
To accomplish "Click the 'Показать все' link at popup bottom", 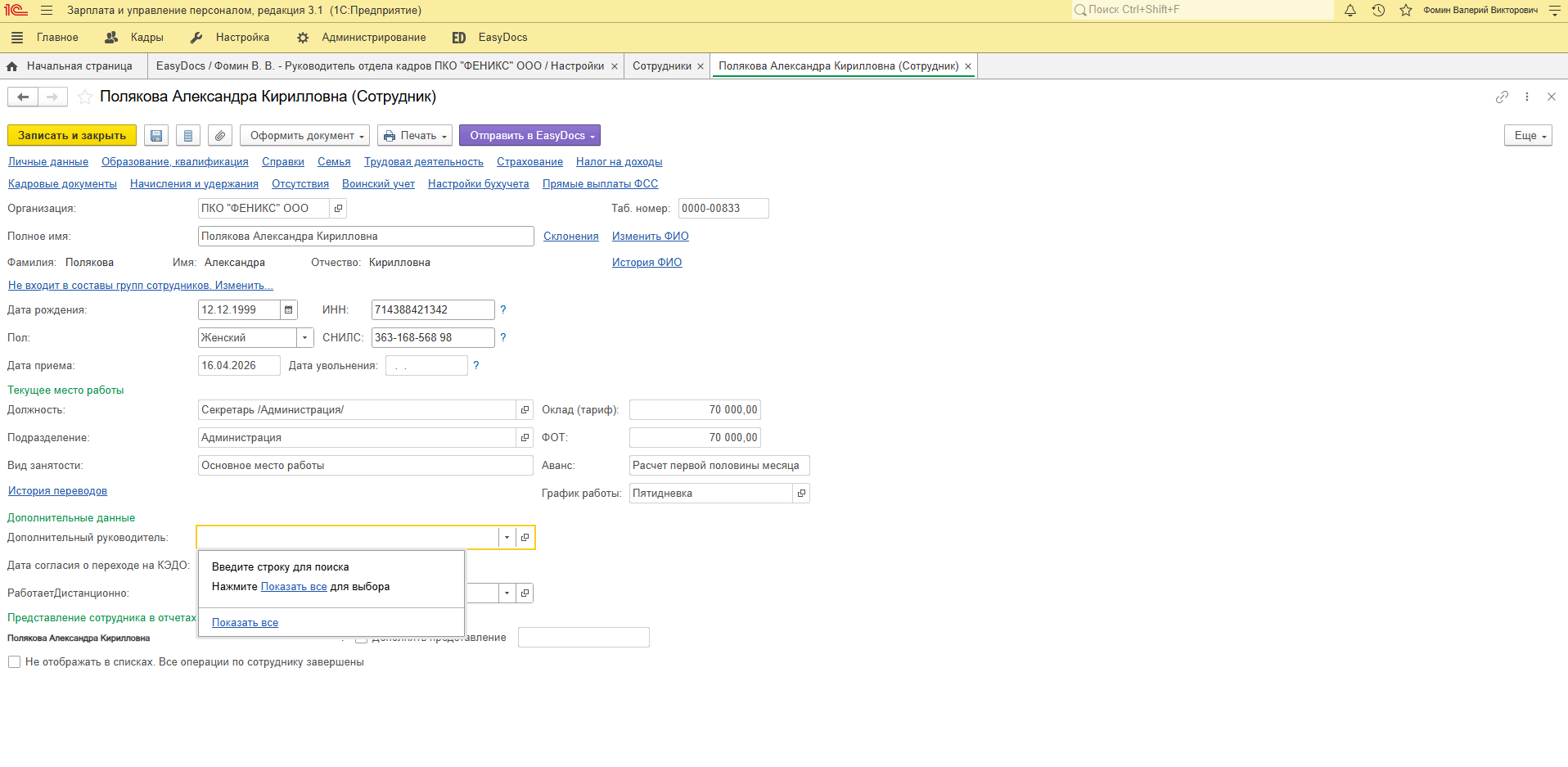I will point(245,623).
